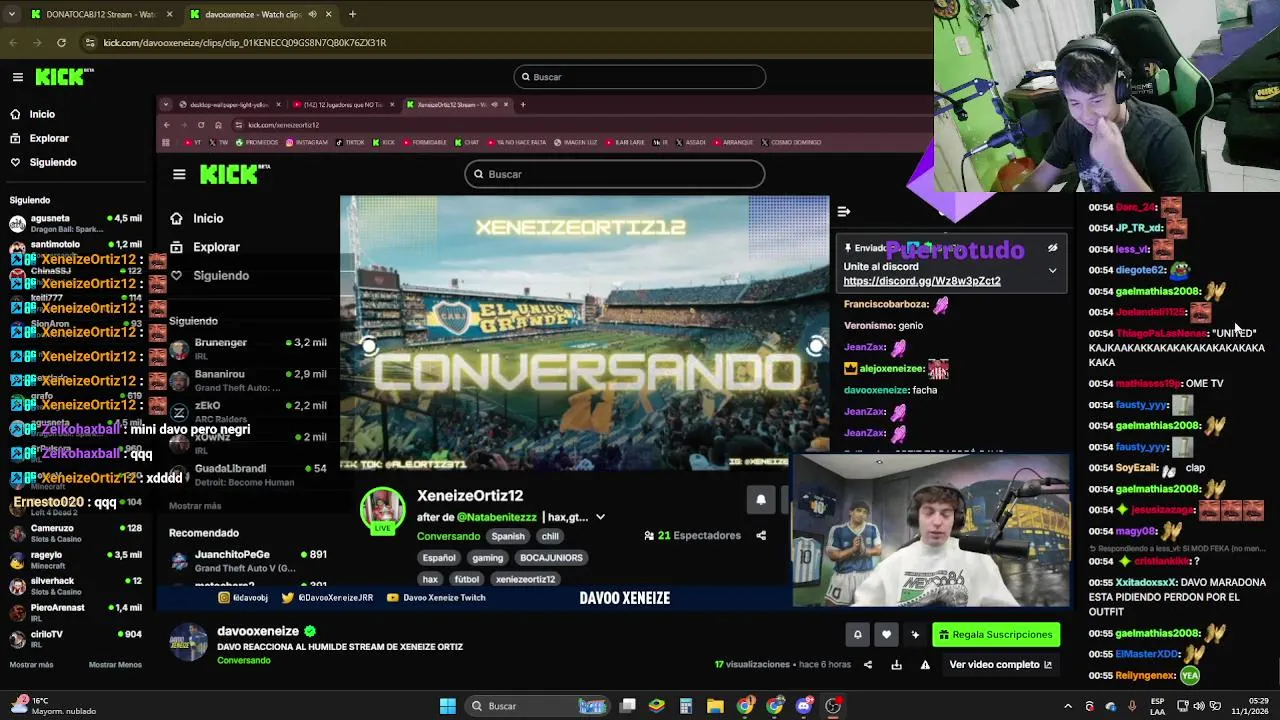The image size is (1280, 720).
Task: Open the network icon in system tray
Action: click(1184, 706)
